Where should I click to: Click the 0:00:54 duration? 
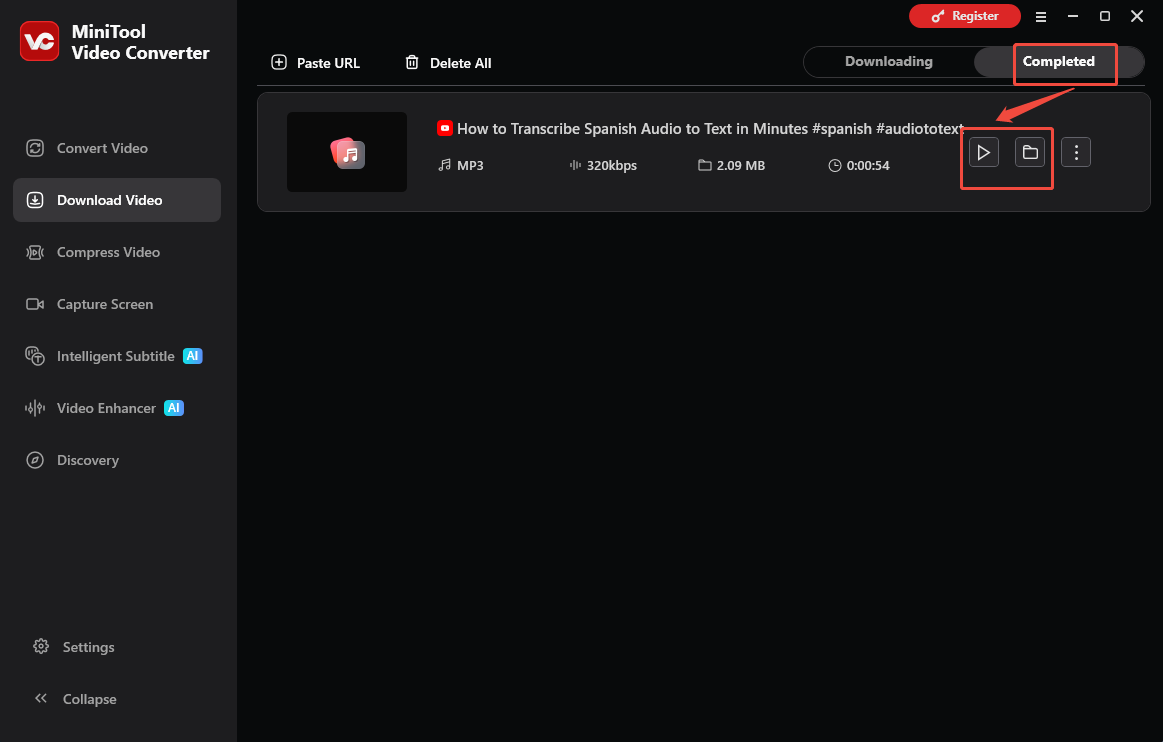click(868, 165)
